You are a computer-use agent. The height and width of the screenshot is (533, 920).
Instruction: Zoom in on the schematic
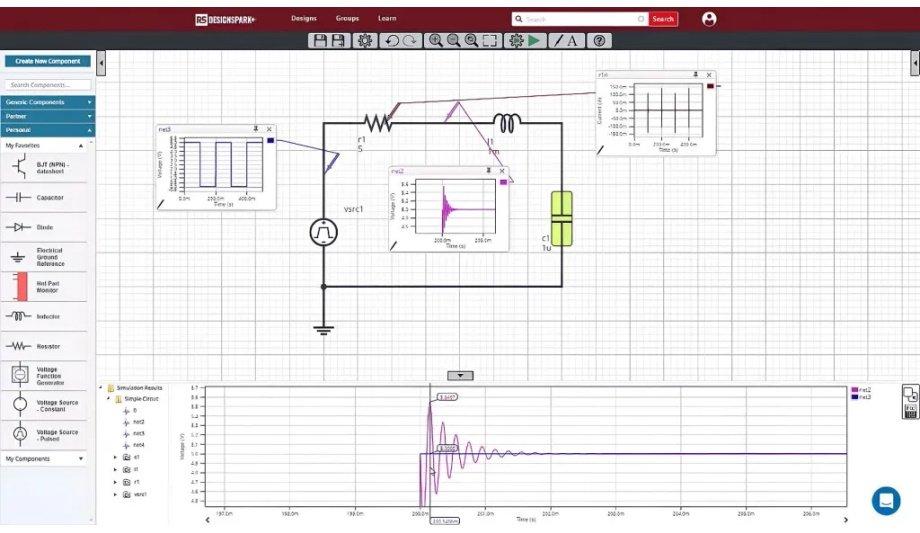click(435, 41)
